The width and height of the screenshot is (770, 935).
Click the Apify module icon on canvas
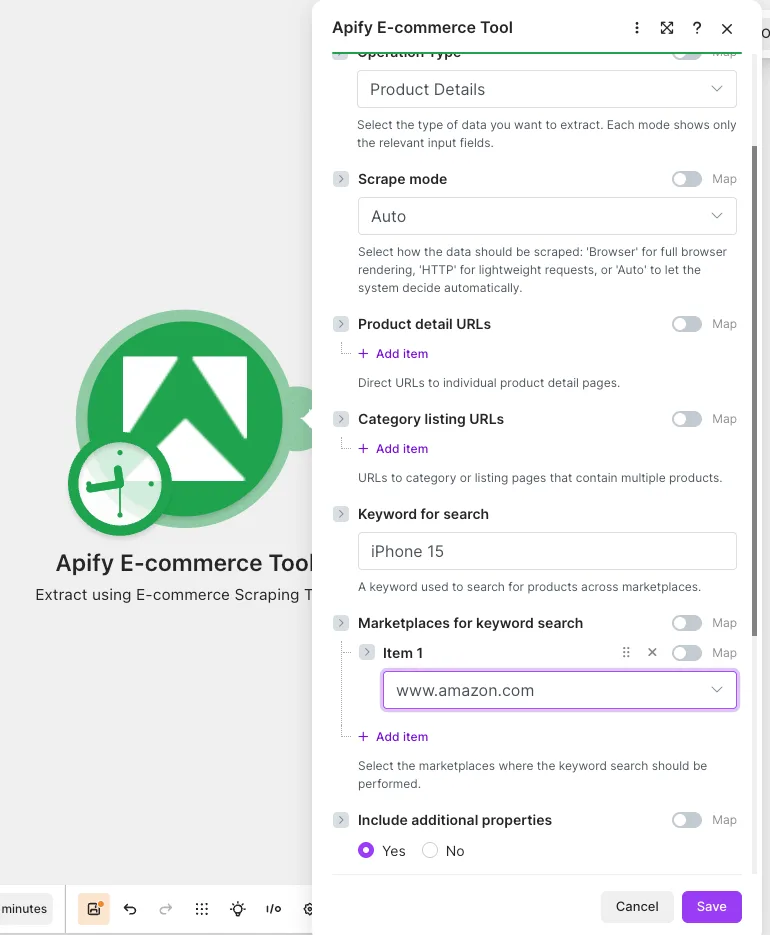(186, 418)
